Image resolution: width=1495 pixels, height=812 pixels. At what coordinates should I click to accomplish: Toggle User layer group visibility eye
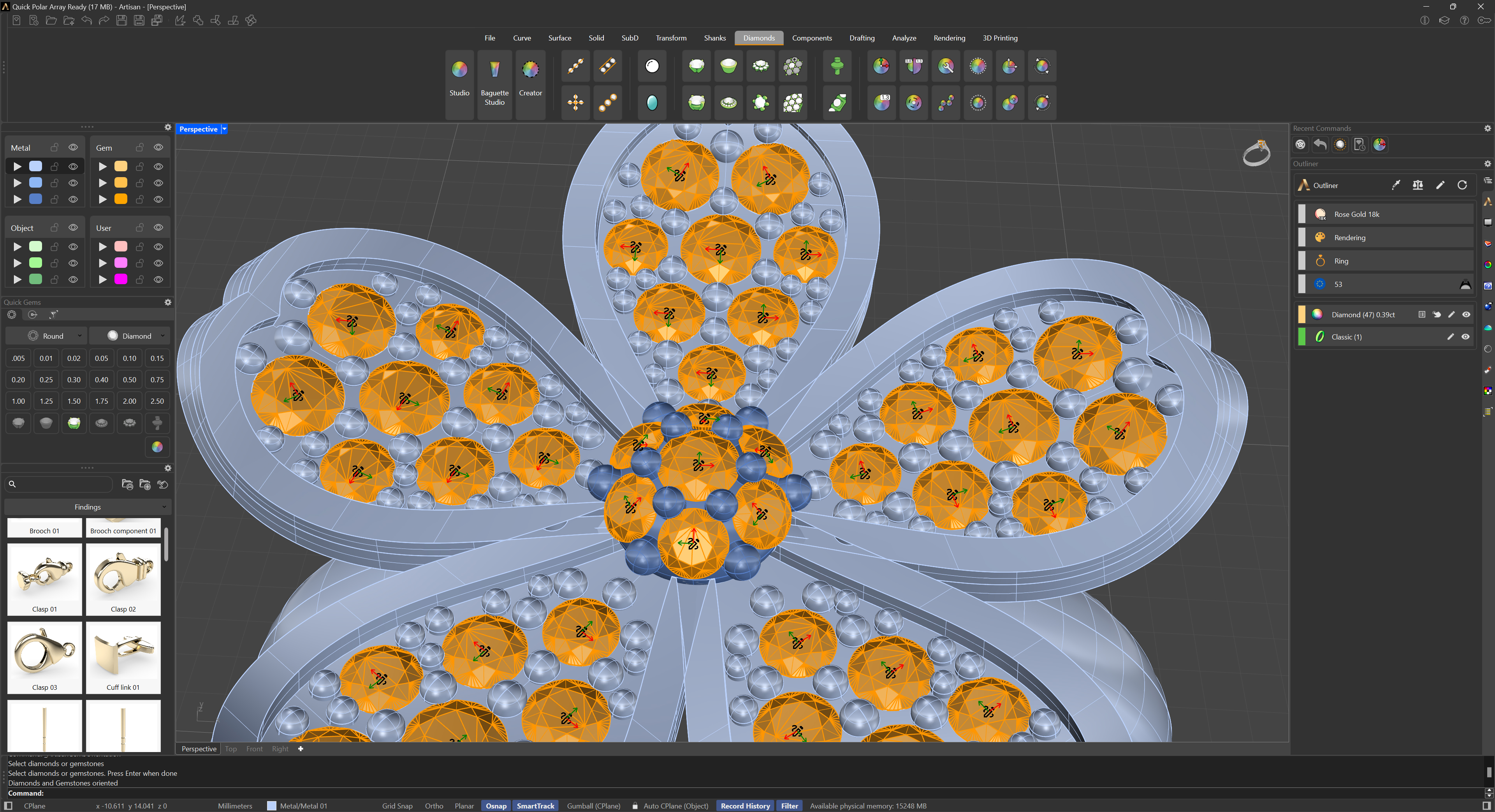pos(158,227)
